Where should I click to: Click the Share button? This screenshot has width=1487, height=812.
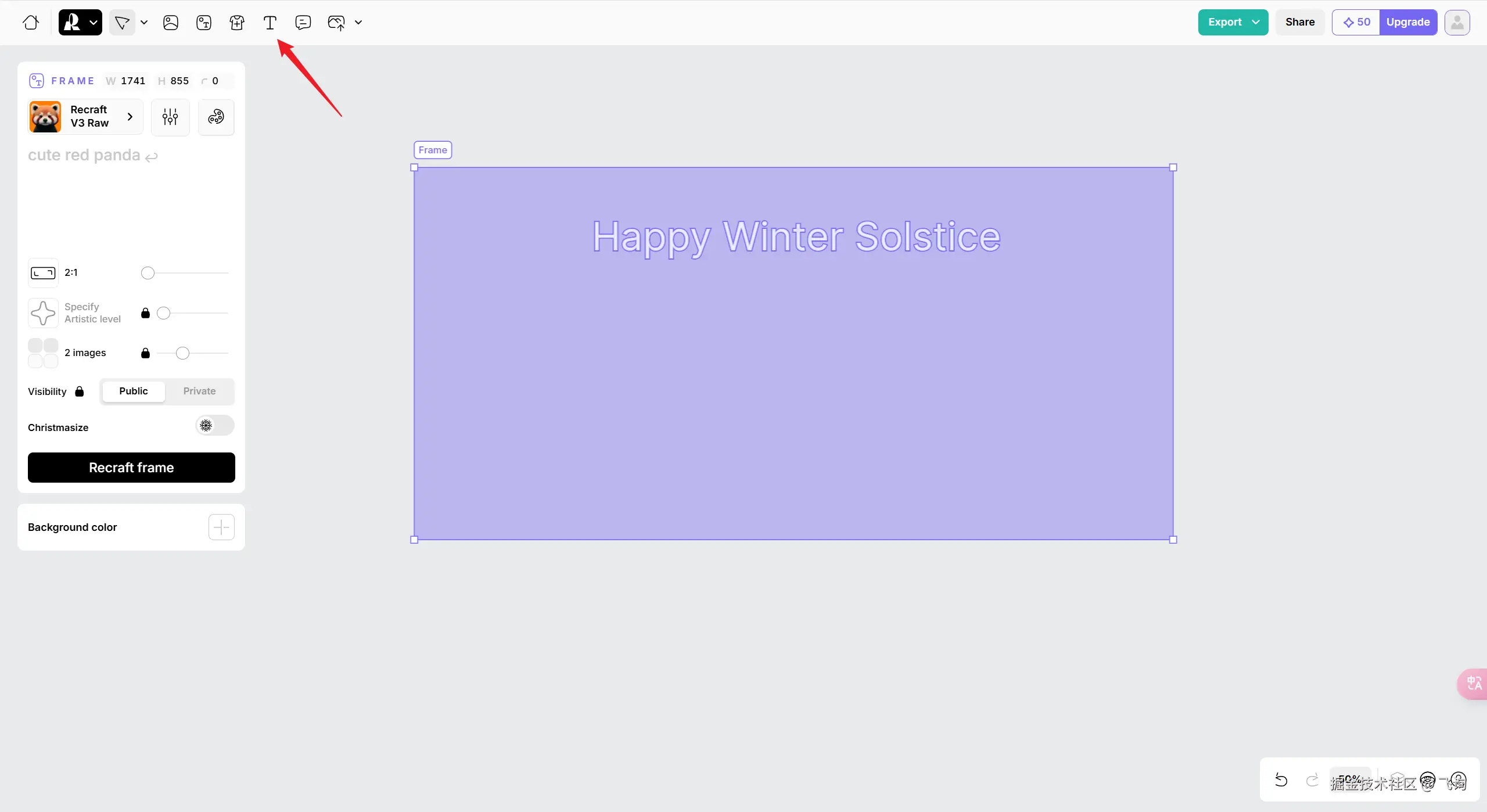click(x=1299, y=23)
